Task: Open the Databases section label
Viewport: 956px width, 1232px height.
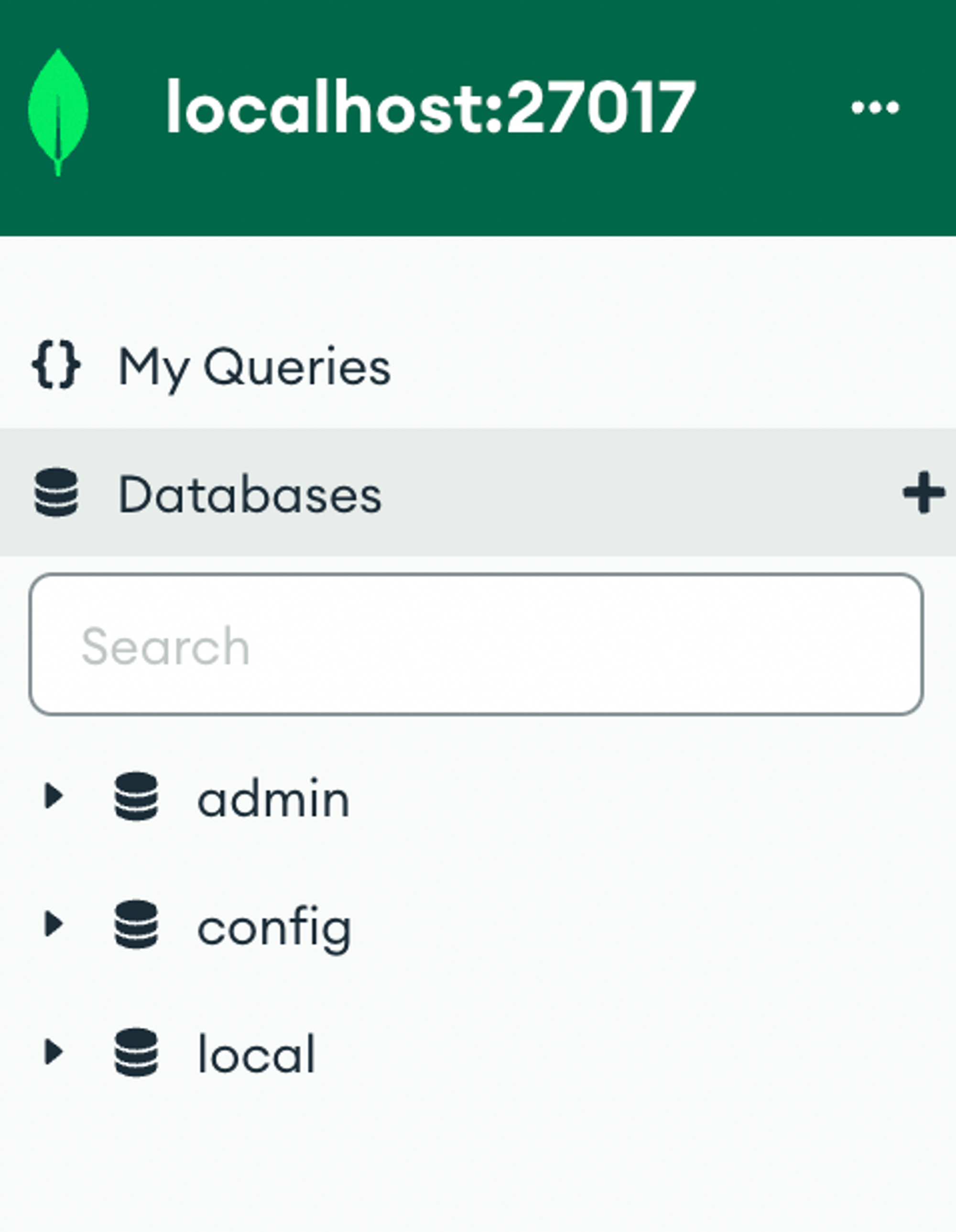Action: click(250, 495)
